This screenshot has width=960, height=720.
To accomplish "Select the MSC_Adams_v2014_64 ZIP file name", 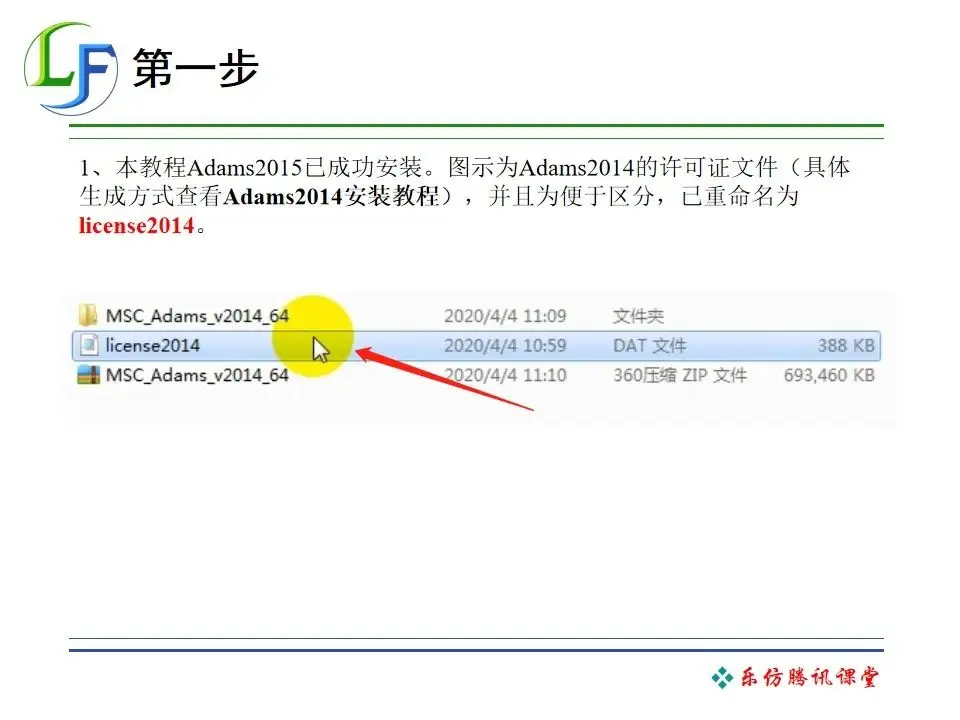I will coord(197,375).
